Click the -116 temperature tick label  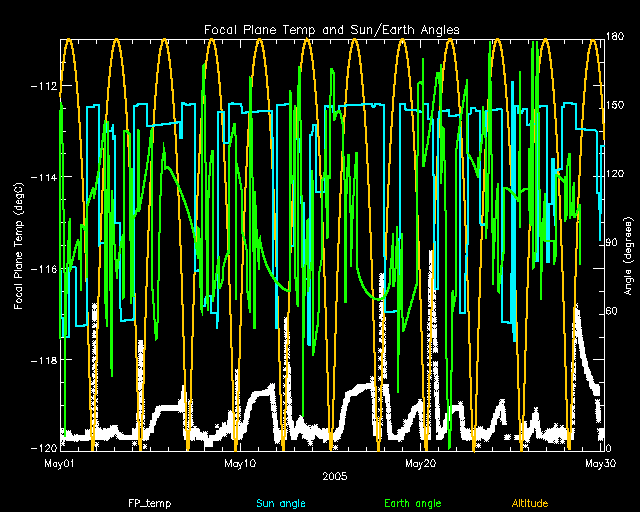(x=45, y=268)
